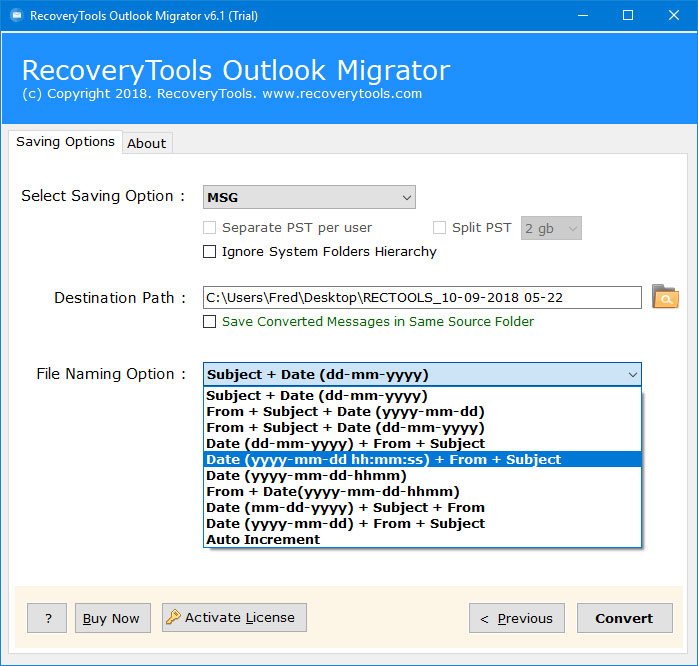This screenshot has width=698, height=666.
Task: Choose From + Date(yyyy-mm-dd-hhmm) option
Action: point(422,491)
